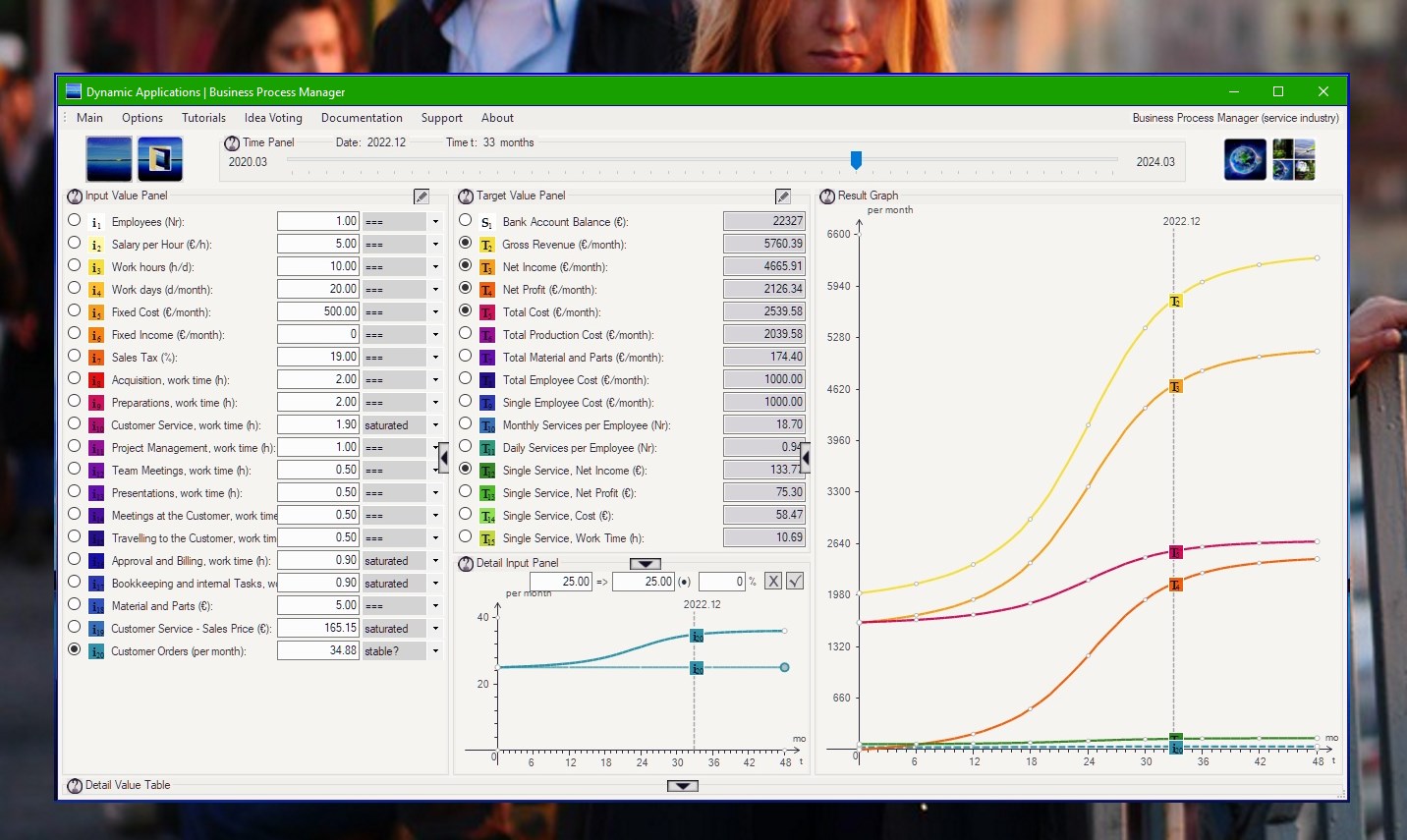Click the landscape image icon in toolbar
Viewport: 1407px width, 840px height.
(x=109, y=159)
